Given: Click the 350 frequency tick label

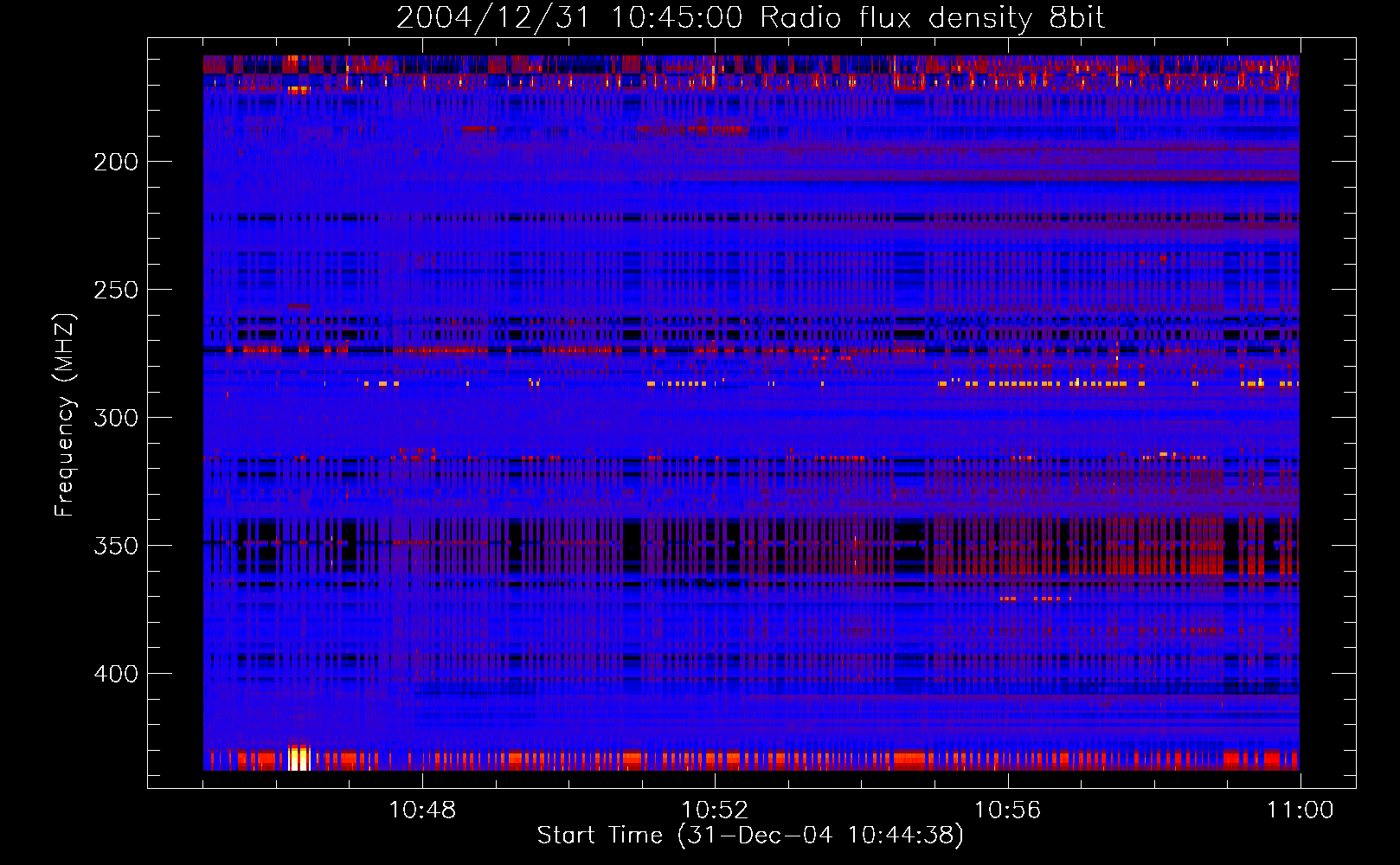Looking at the screenshot, I should click(x=116, y=546).
